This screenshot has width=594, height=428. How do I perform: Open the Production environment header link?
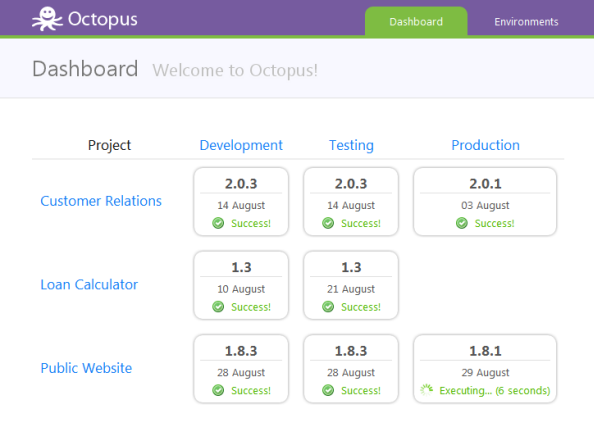point(485,145)
